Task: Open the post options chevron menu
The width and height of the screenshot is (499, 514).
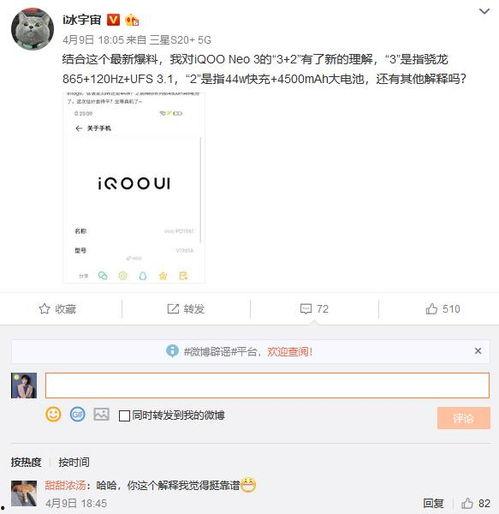Action: (484, 11)
